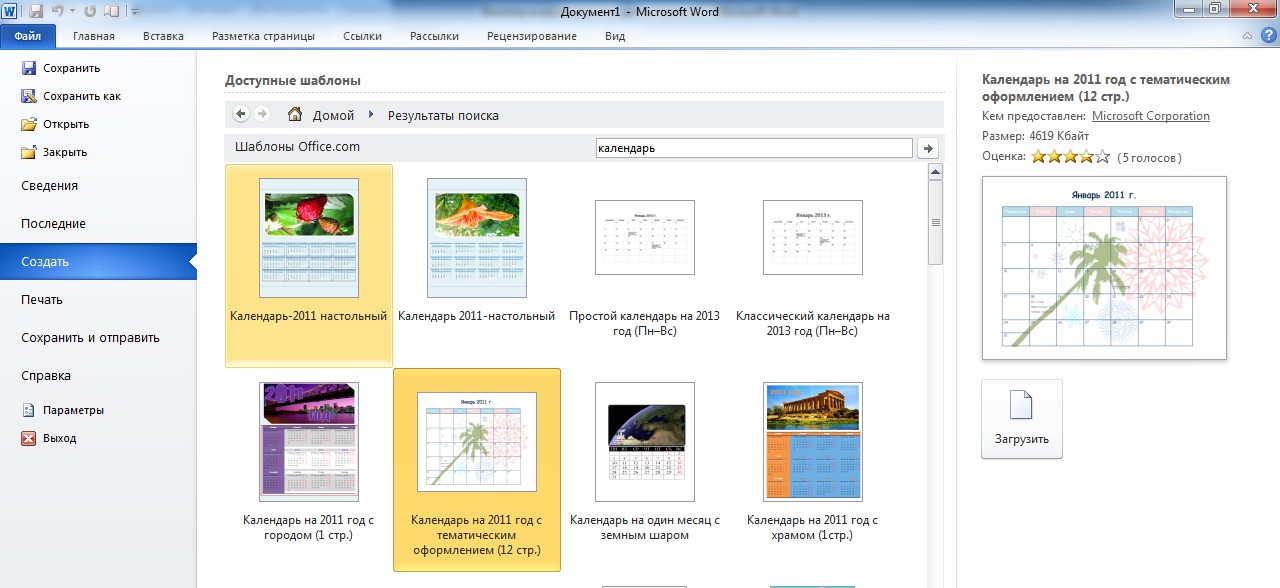Image resolution: width=1280 pixels, height=588 pixels.
Task: Click the (5 голосов) vote count text
Action: tap(1150, 157)
